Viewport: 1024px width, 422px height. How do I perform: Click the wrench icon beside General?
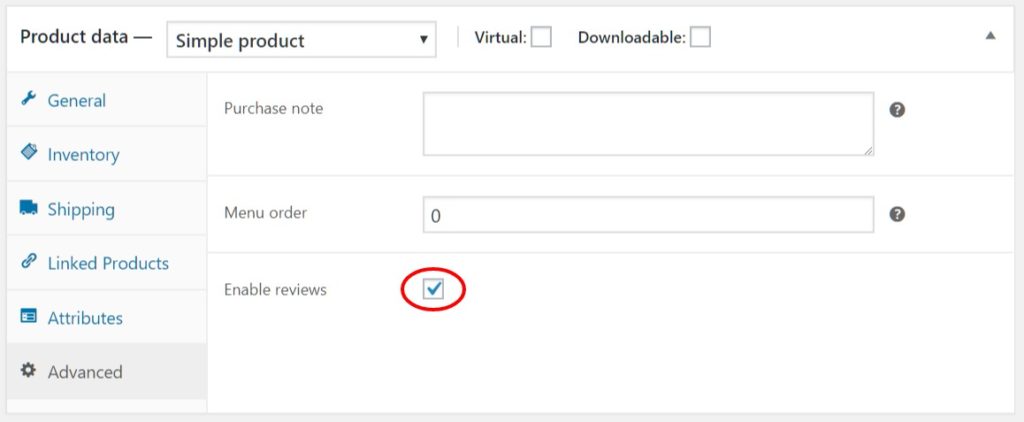pos(28,99)
